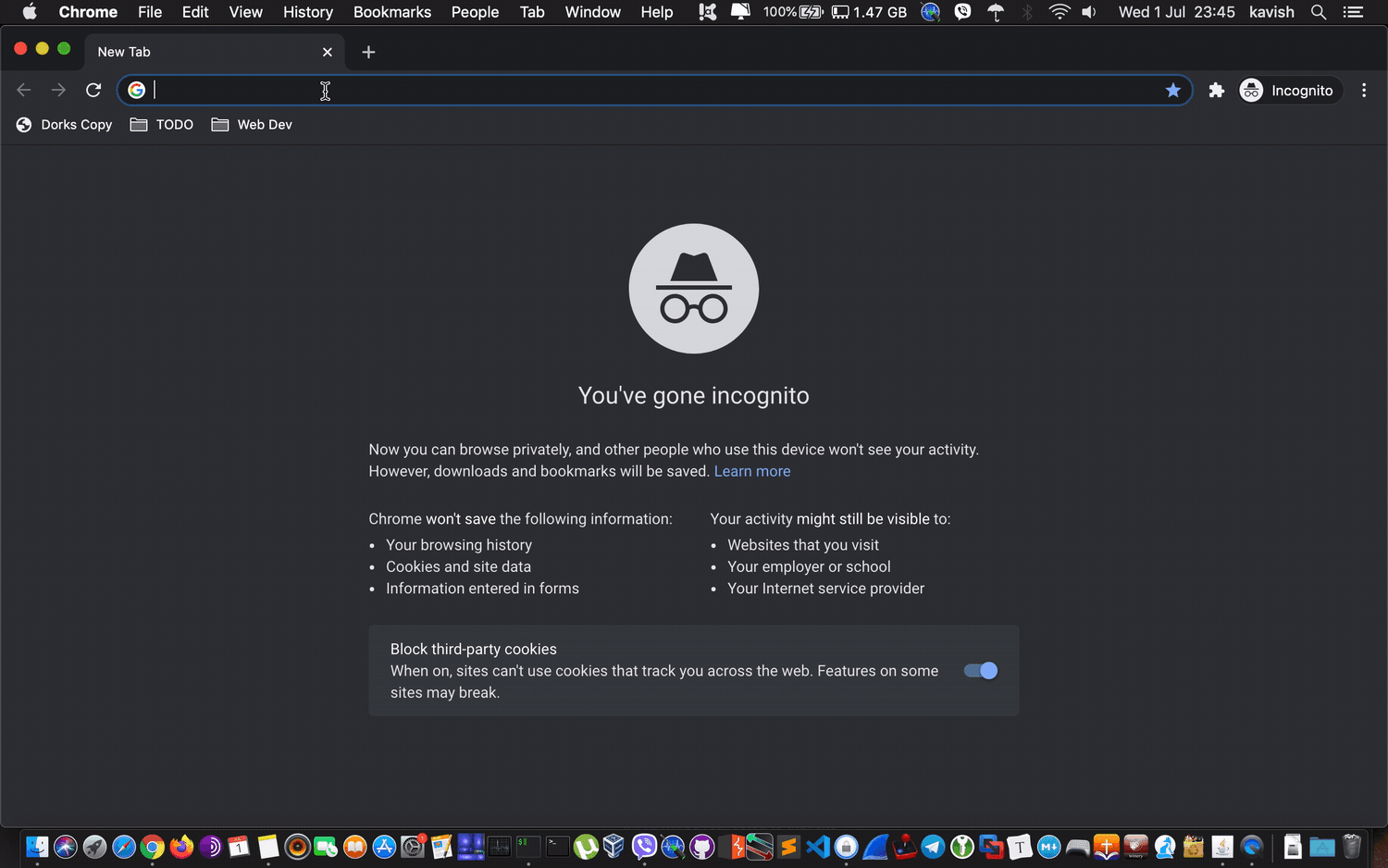The height and width of the screenshot is (868, 1388).
Task: Open the Dorks Copy bookmark
Action: [x=65, y=125]
